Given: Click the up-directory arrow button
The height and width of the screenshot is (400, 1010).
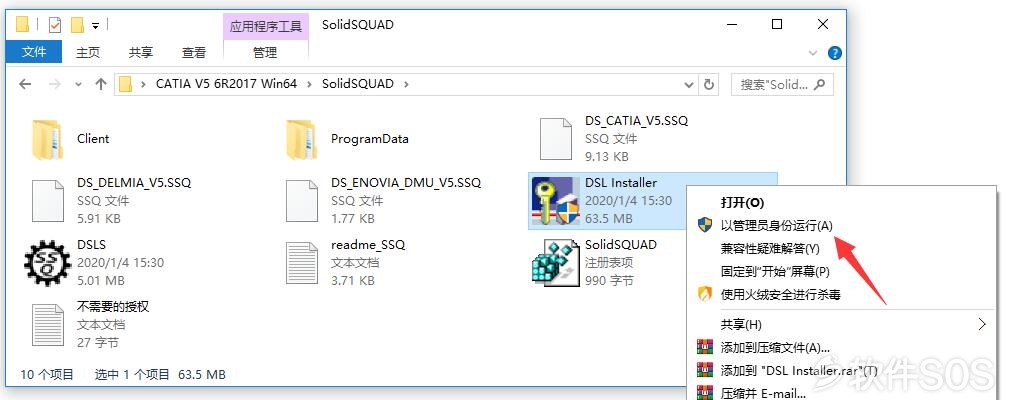Looking at the screenshot, I should coord(100,84).
